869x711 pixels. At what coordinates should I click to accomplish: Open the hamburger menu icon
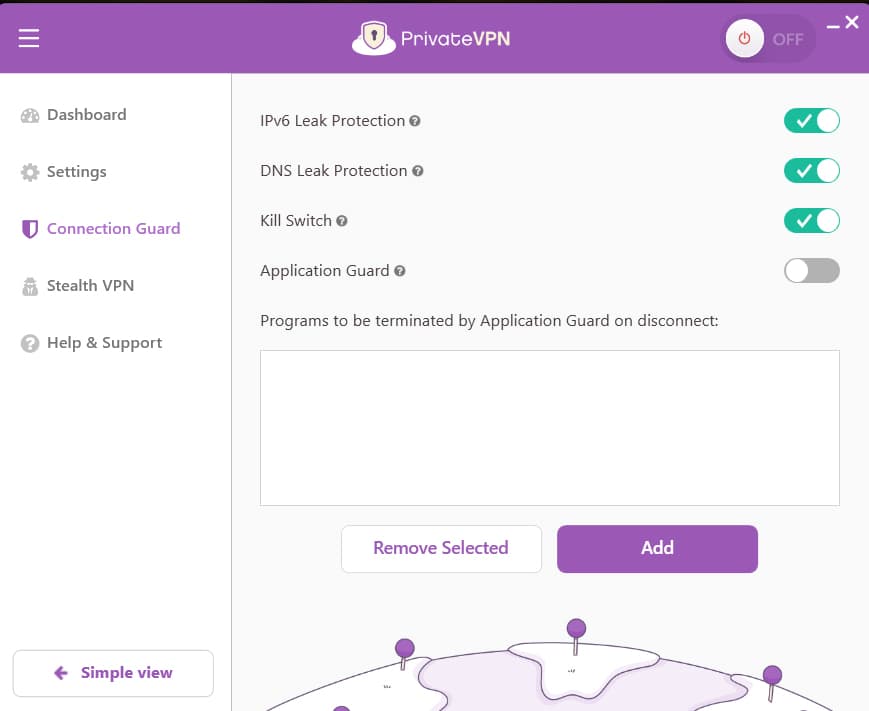[x=29, y=38]
